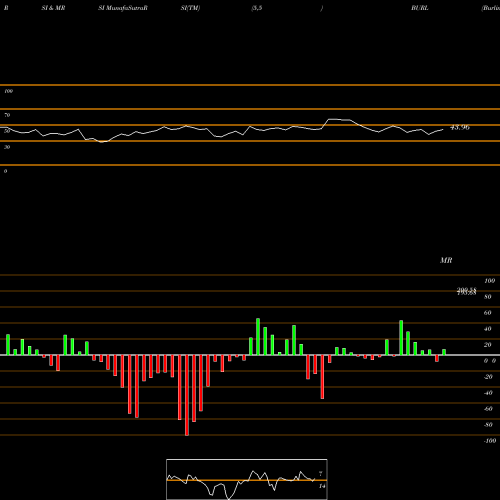Click the MR axis label 40
The width and height of the screenshot is (500, 500).
pos(488,329)
